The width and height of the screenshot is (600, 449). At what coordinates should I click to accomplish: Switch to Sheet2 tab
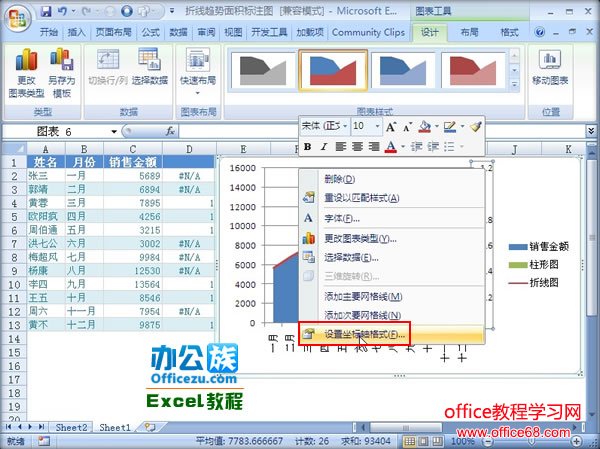pos(72,428)
